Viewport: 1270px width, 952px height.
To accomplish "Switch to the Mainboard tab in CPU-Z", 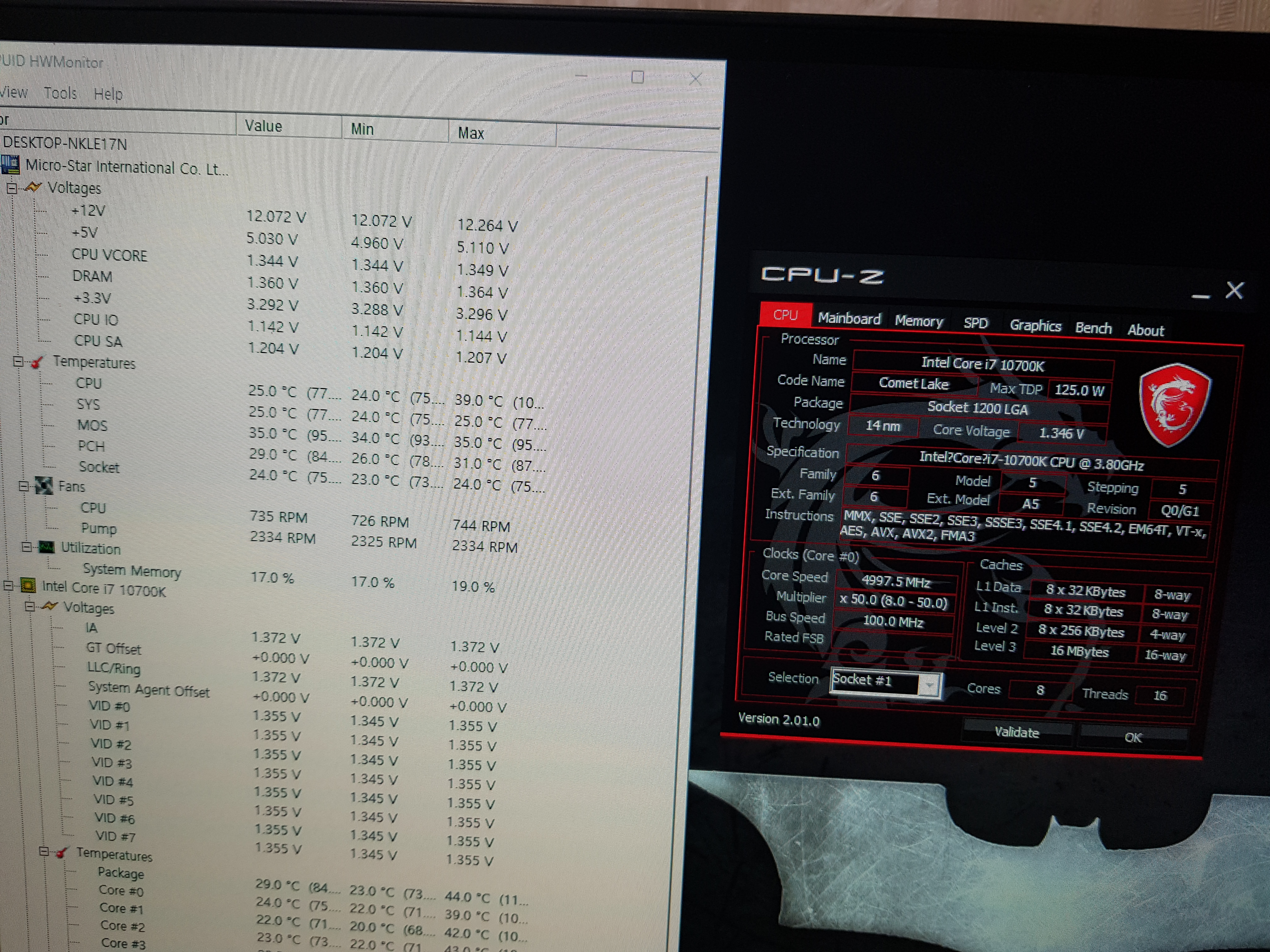I will pos(849,319).
